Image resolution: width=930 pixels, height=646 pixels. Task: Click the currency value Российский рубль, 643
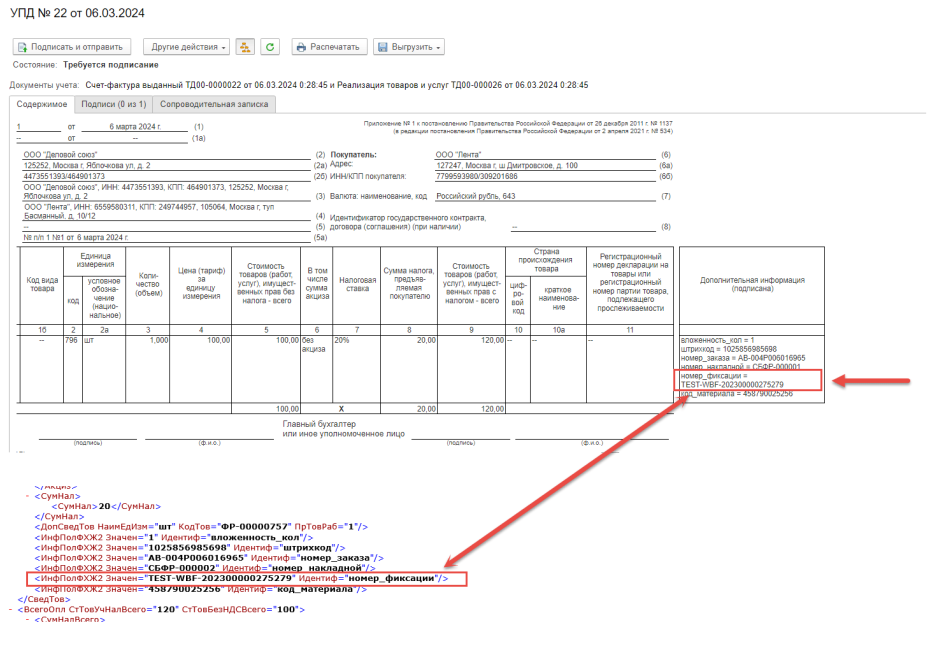[x=476, y=196]
